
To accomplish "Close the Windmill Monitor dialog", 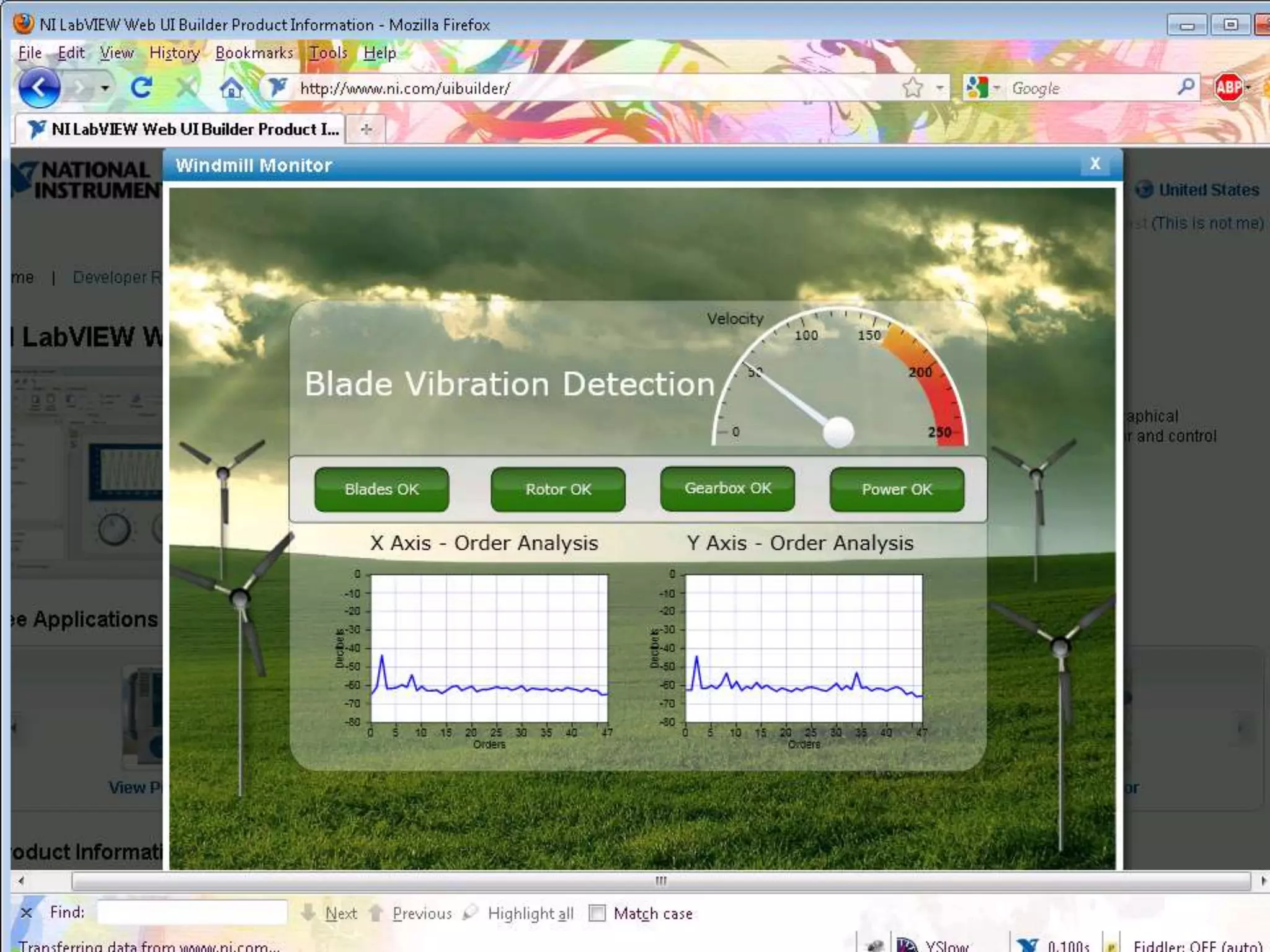I will pyautogui.click(x=1095, y=164).
